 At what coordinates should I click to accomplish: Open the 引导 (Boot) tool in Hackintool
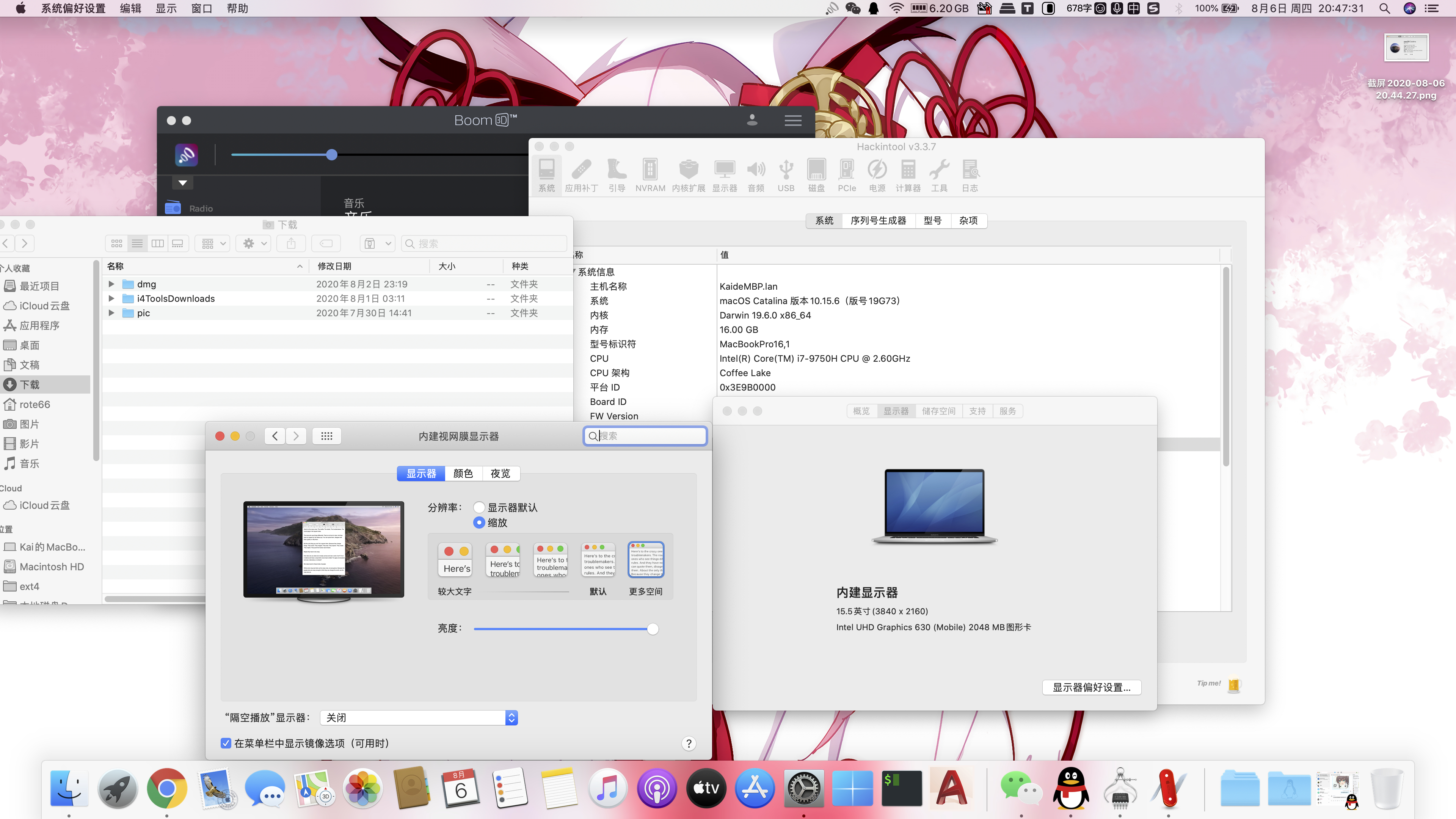[x=617, y=175]
